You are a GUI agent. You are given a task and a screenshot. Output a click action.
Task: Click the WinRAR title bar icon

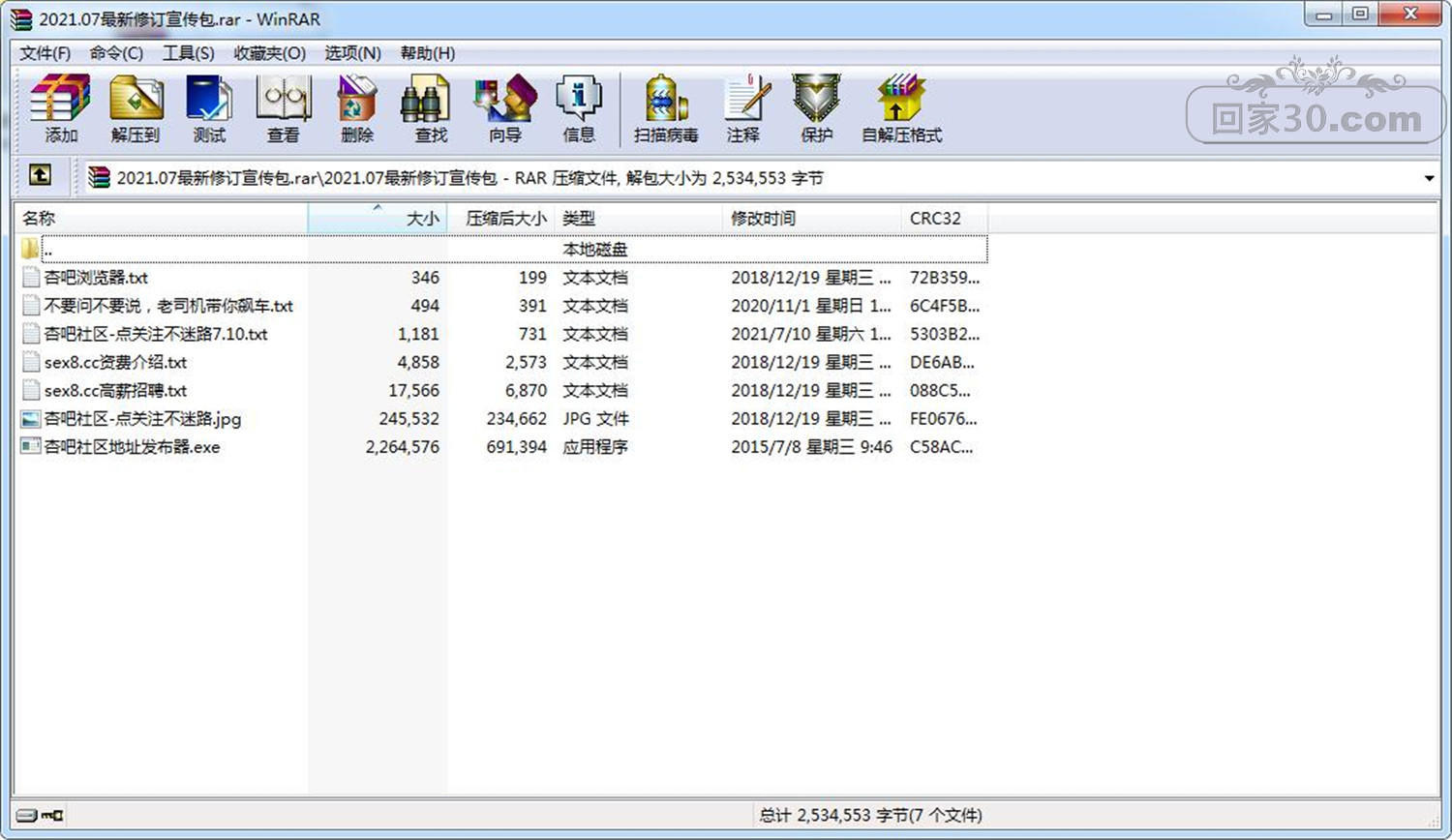(x=20, y=18)
